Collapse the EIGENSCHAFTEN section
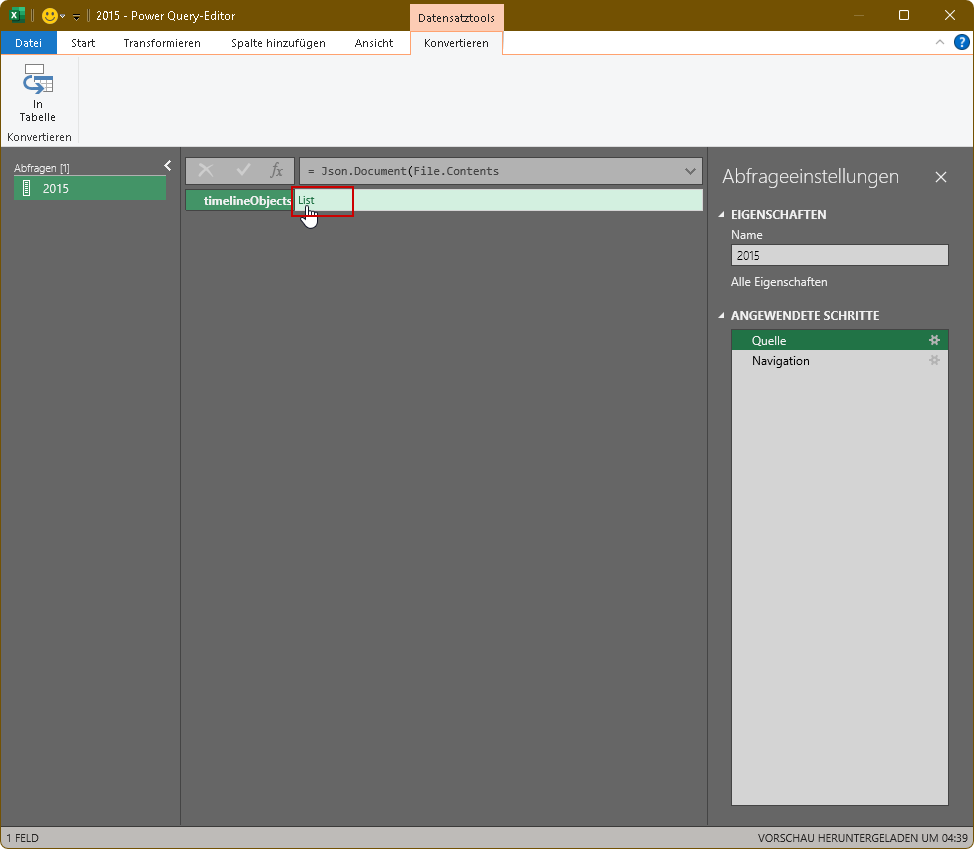The height and width of the screenshot is (849, 974). pos(723,215)
